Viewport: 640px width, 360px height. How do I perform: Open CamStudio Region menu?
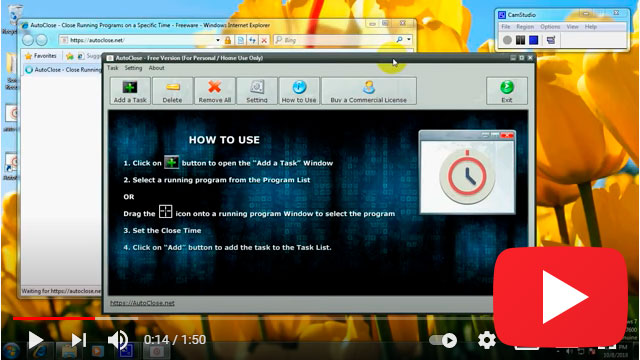point(525,27)
